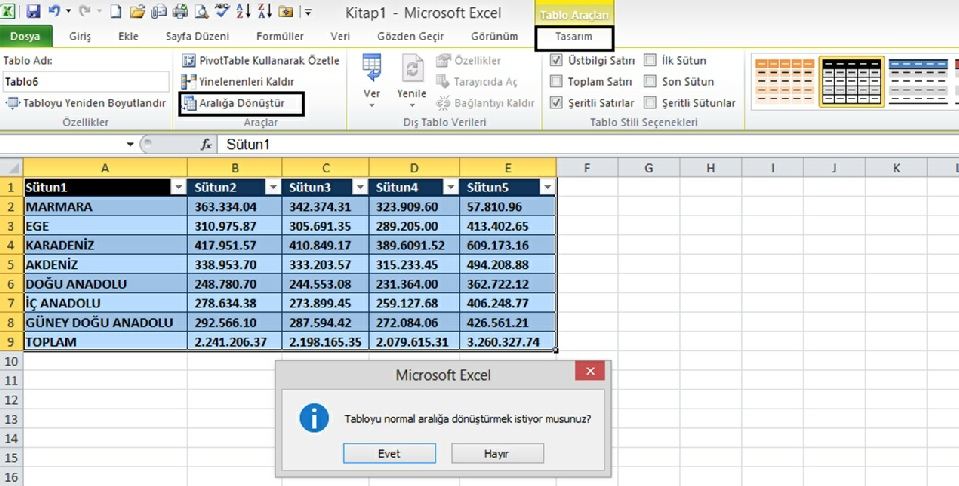Uncheck Üstbilgi Satırı checkbox

556,61
